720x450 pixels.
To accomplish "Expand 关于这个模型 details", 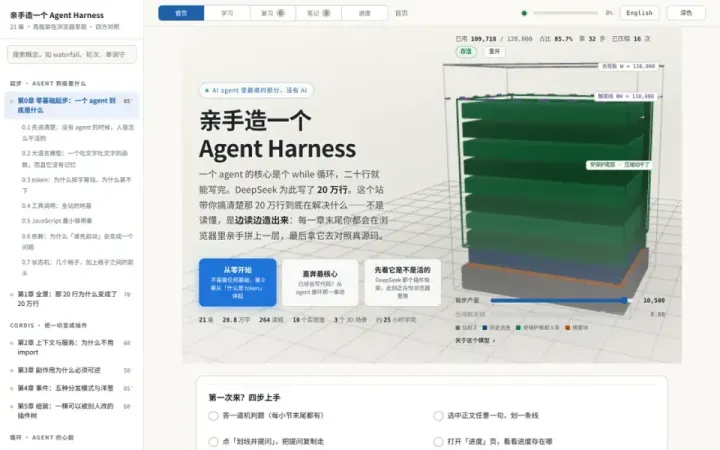I will [x=475, y=341].
